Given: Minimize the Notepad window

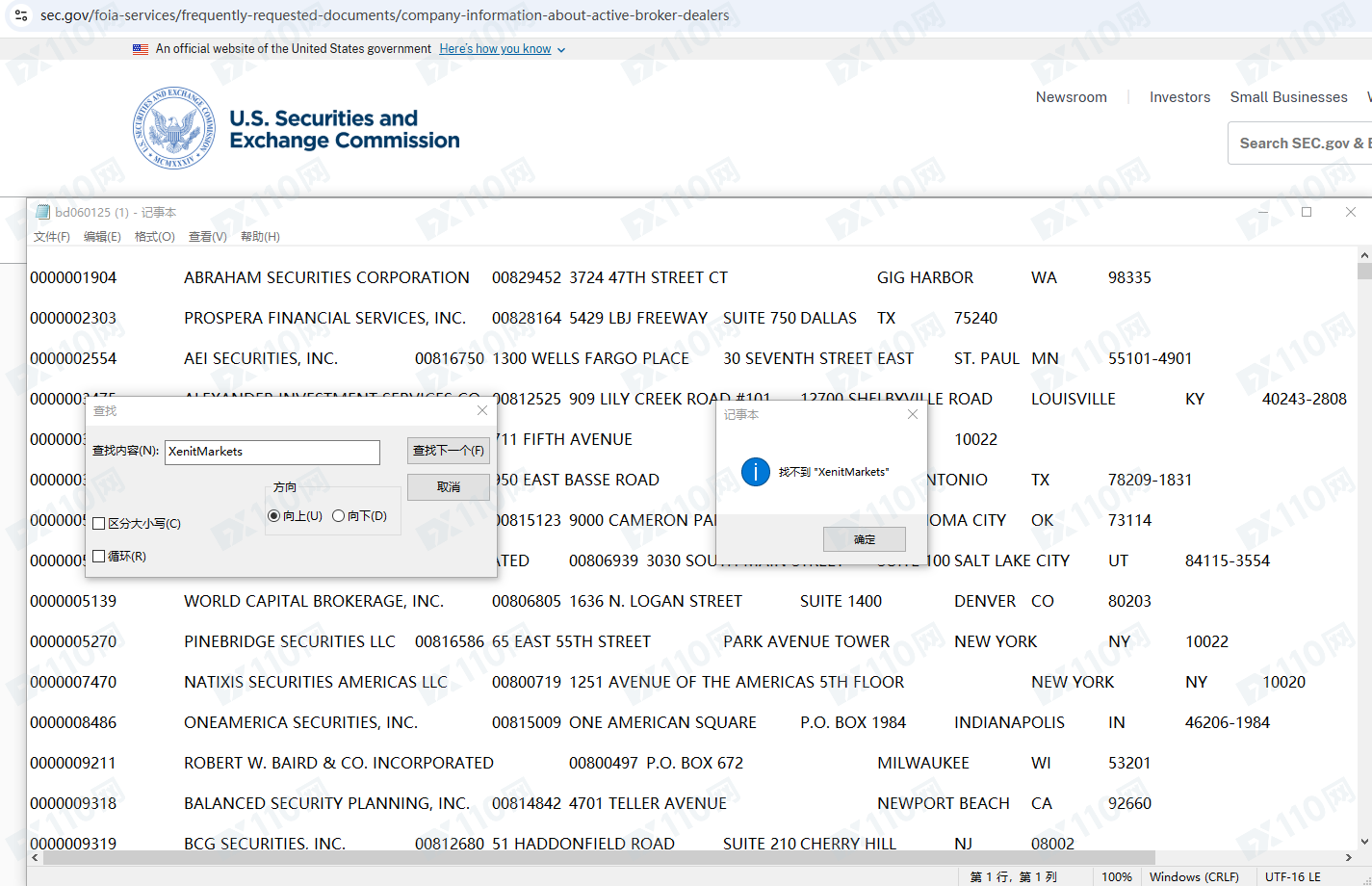Looking at the screenshot, I should 1263,212.
